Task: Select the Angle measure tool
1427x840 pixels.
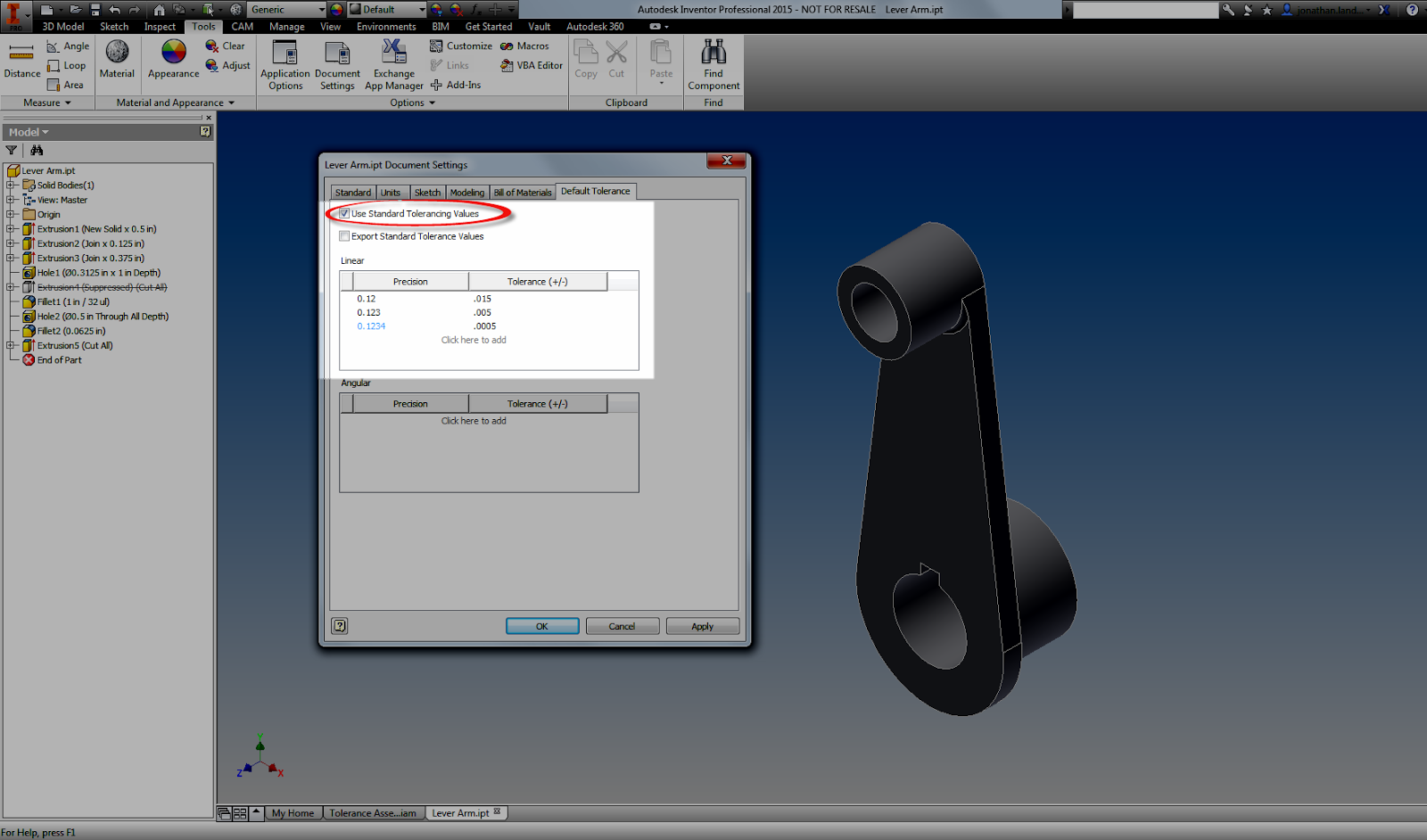Action: (68, 46)
